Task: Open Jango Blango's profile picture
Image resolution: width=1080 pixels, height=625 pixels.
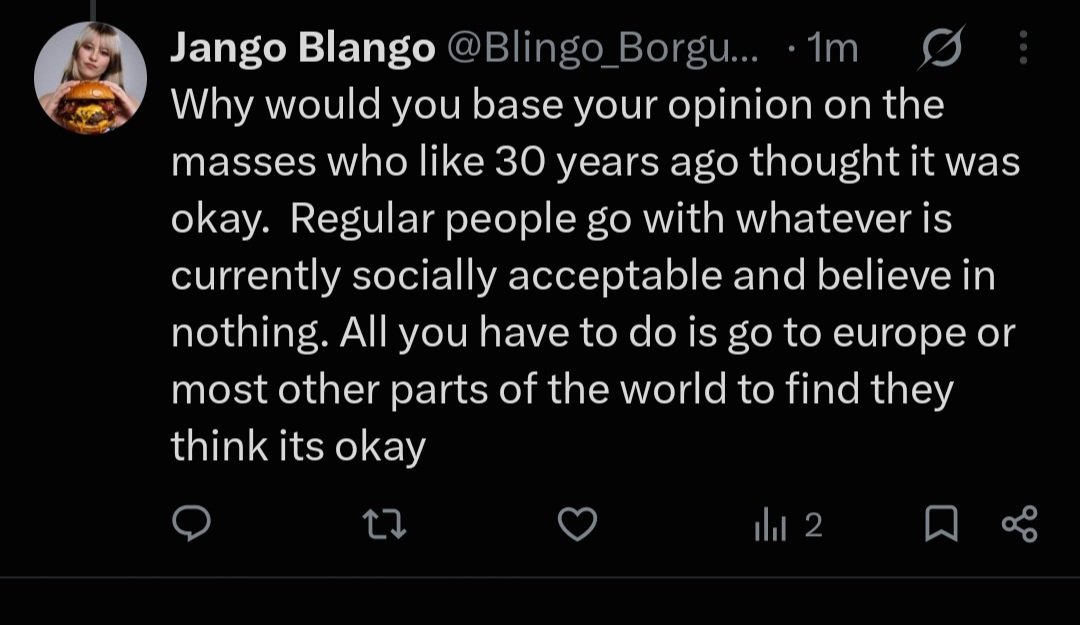Action: point(90,77)
